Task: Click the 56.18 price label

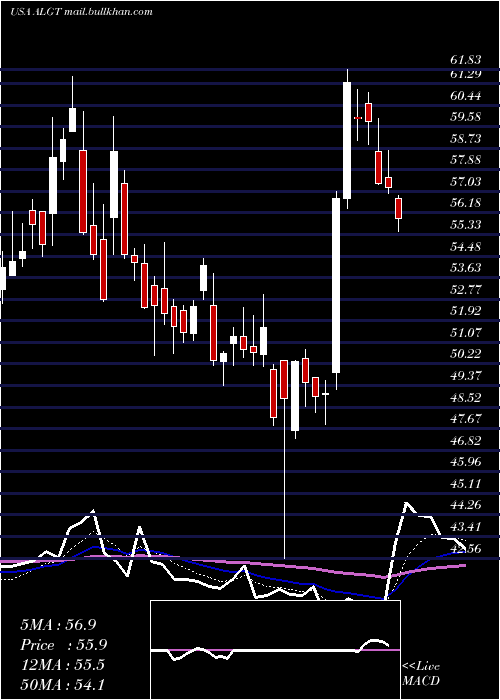Action: pos(466,203)
